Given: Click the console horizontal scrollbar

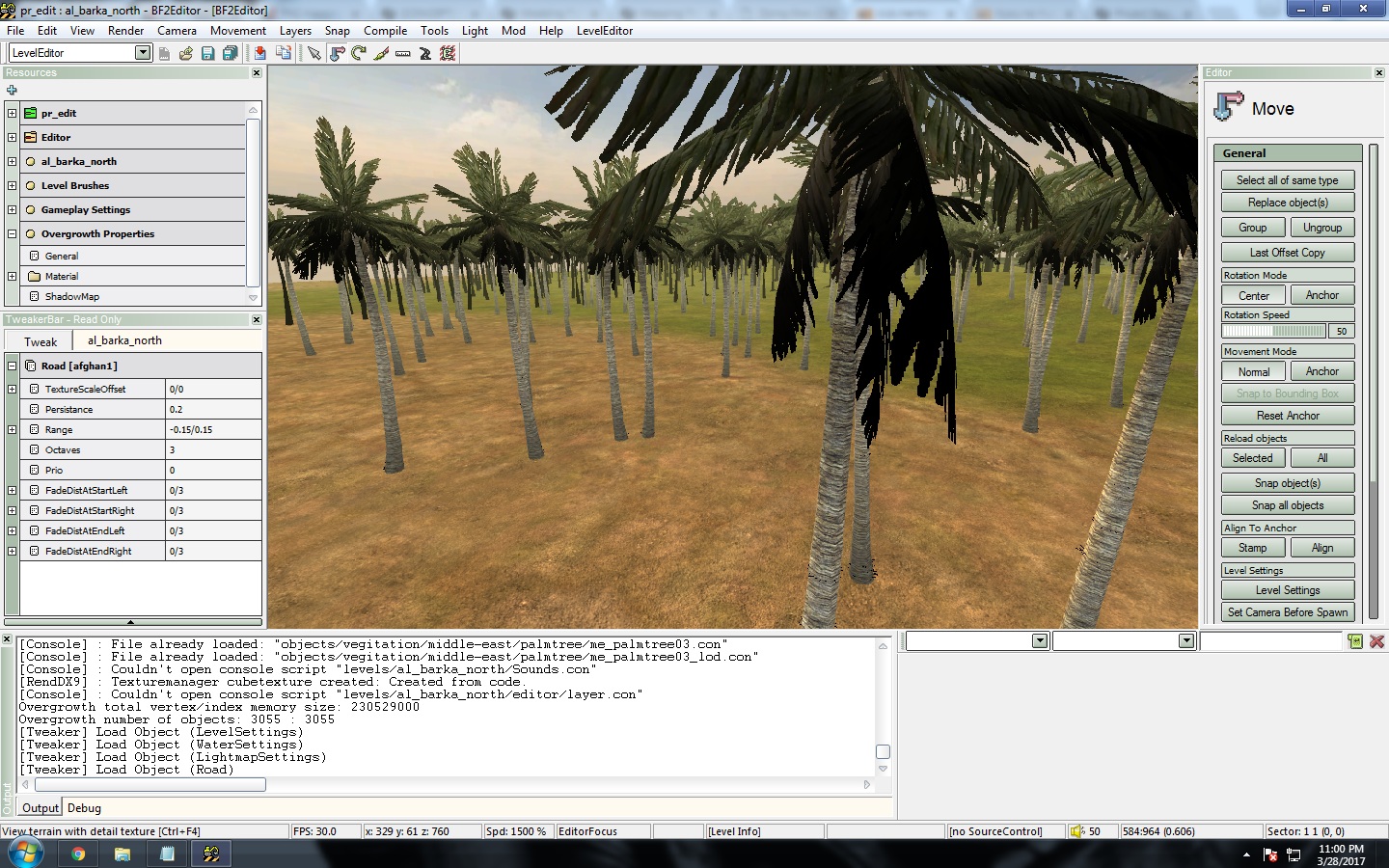Looking at the screenshot, I should [x=150, y=785].
